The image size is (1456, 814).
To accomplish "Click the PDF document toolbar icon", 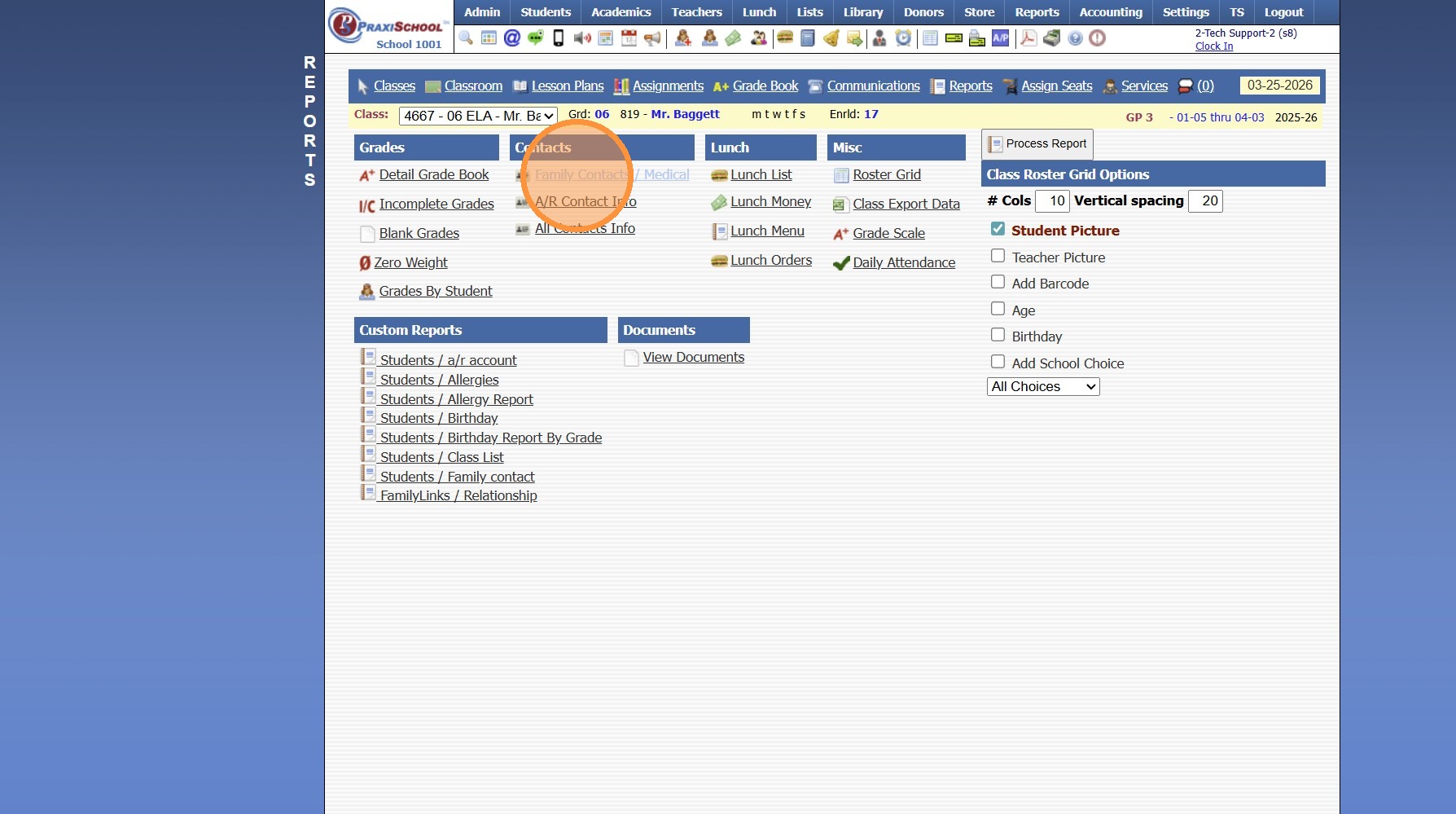I will (x=1028, y=38).
